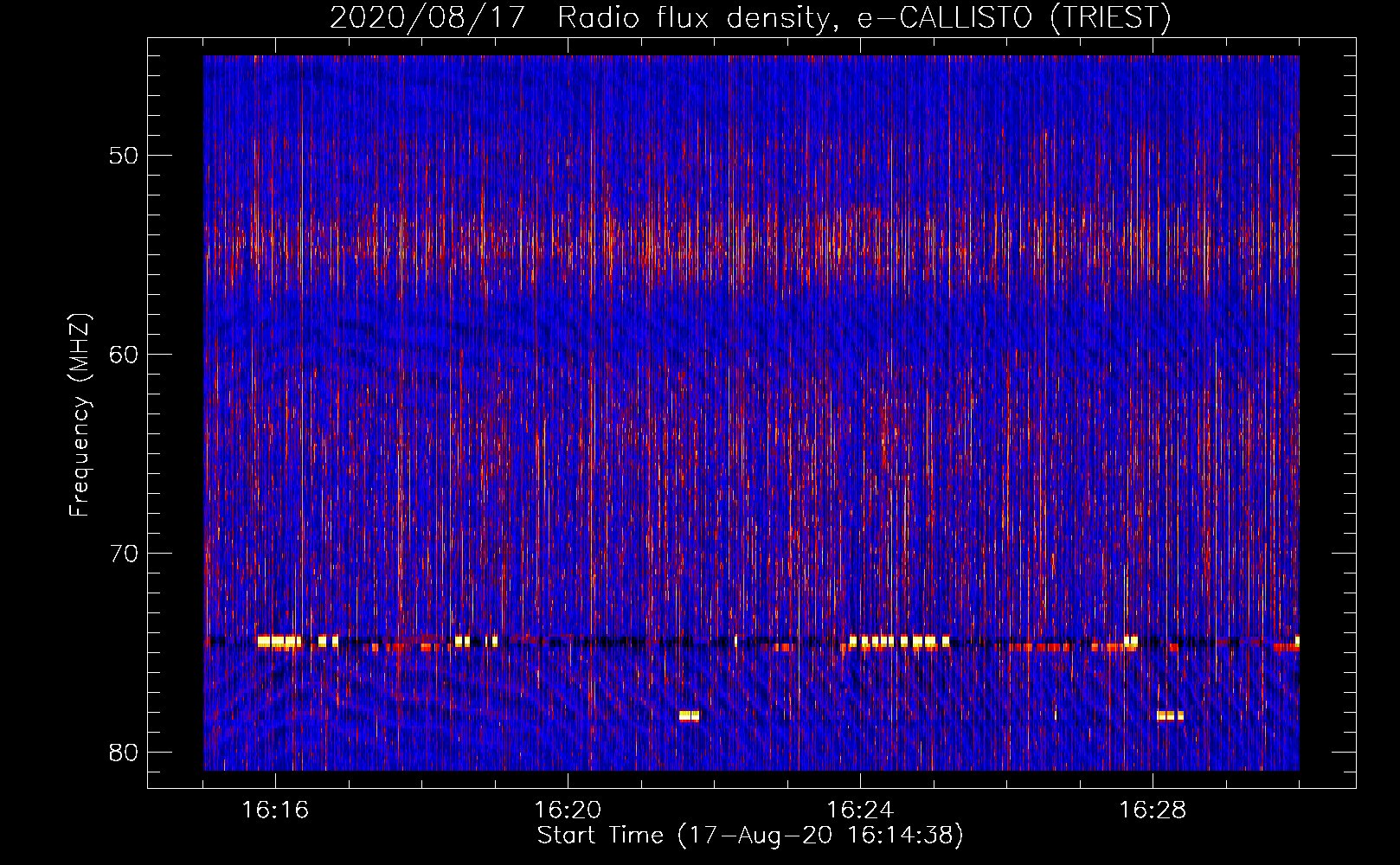Image resolution: width=1400 pixels, height=865 pixels.
Task: Click the frequency tick label '50'
Action: tap(124, 156)
